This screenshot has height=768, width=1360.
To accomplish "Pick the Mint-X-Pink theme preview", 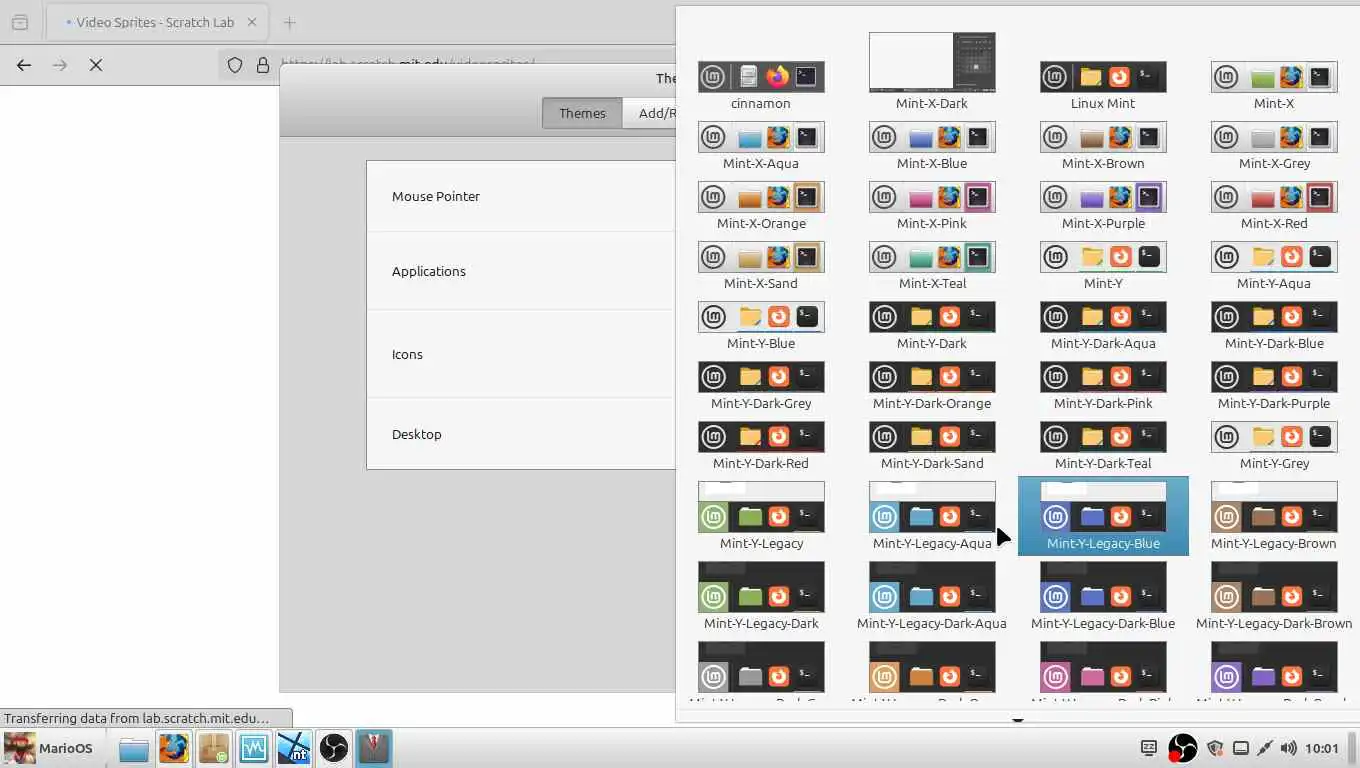I will pyautogui.click(x=932, y=197).
